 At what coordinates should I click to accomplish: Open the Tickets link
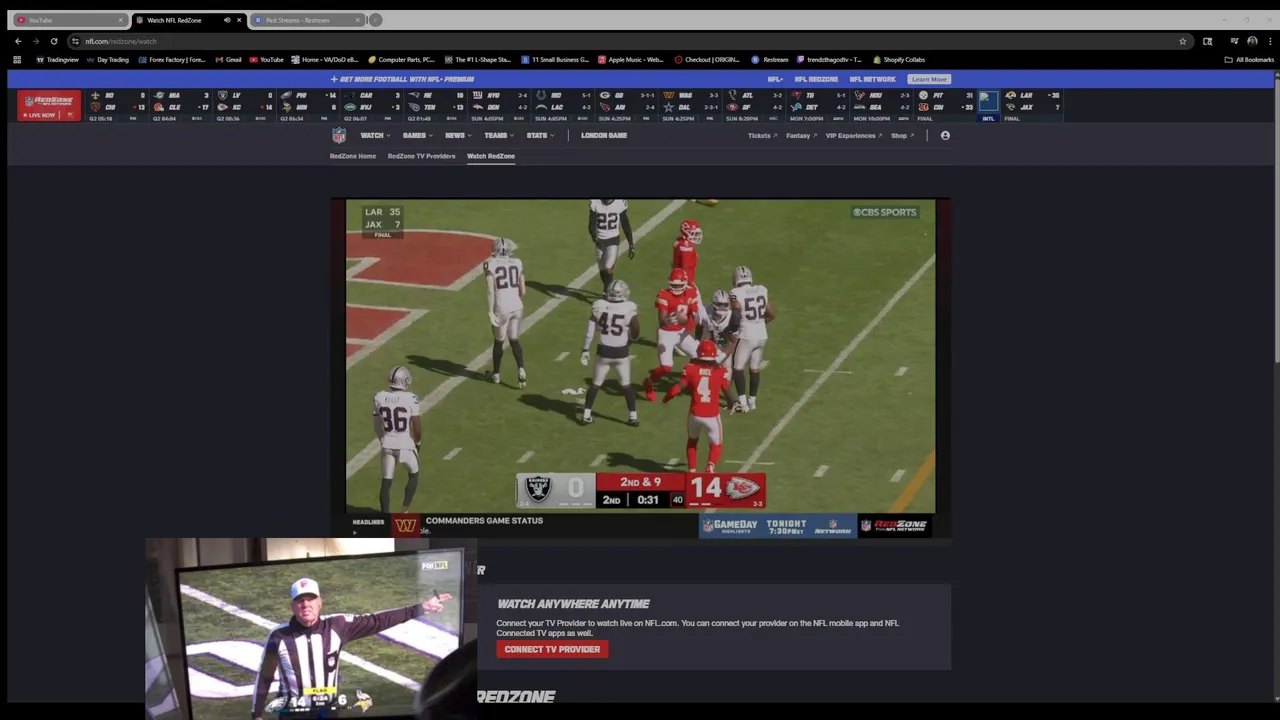click(762, 135)
